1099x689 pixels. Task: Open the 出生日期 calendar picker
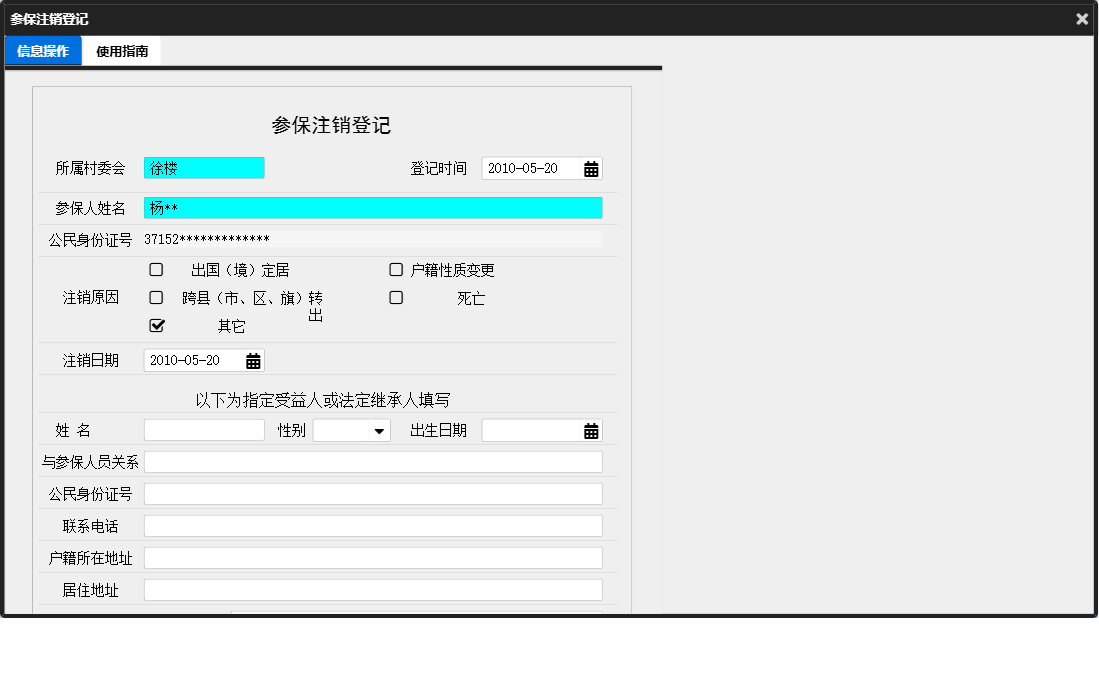coord(593,430)
